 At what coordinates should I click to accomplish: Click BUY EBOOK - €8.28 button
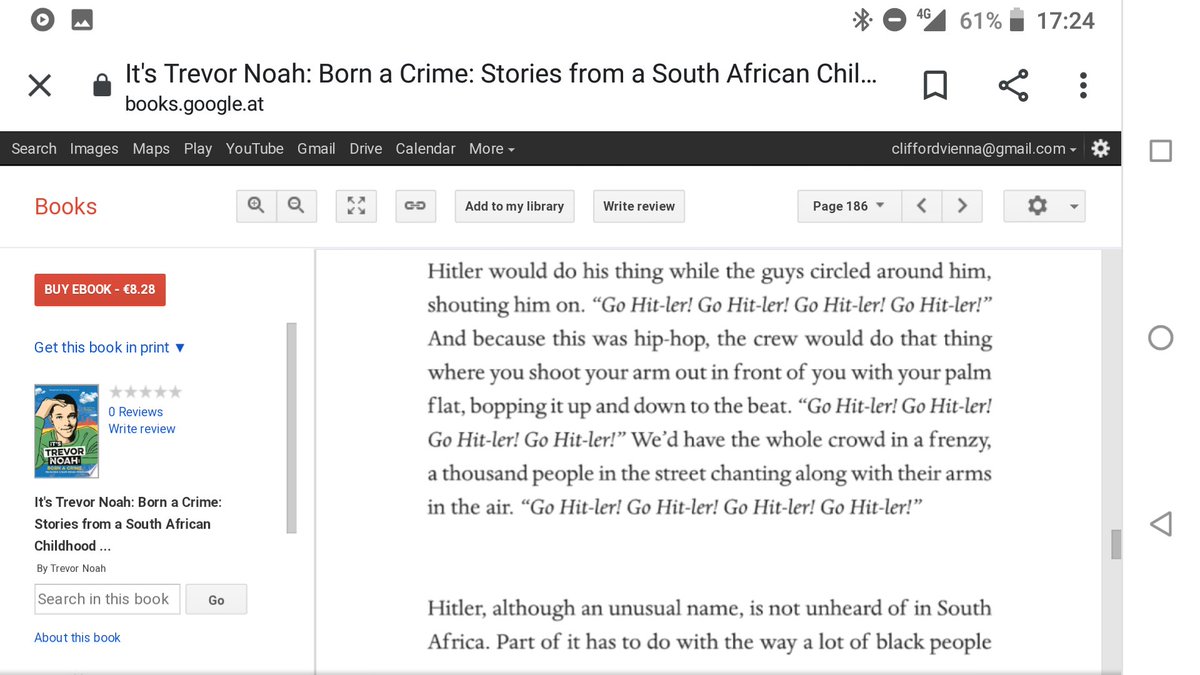100,289
